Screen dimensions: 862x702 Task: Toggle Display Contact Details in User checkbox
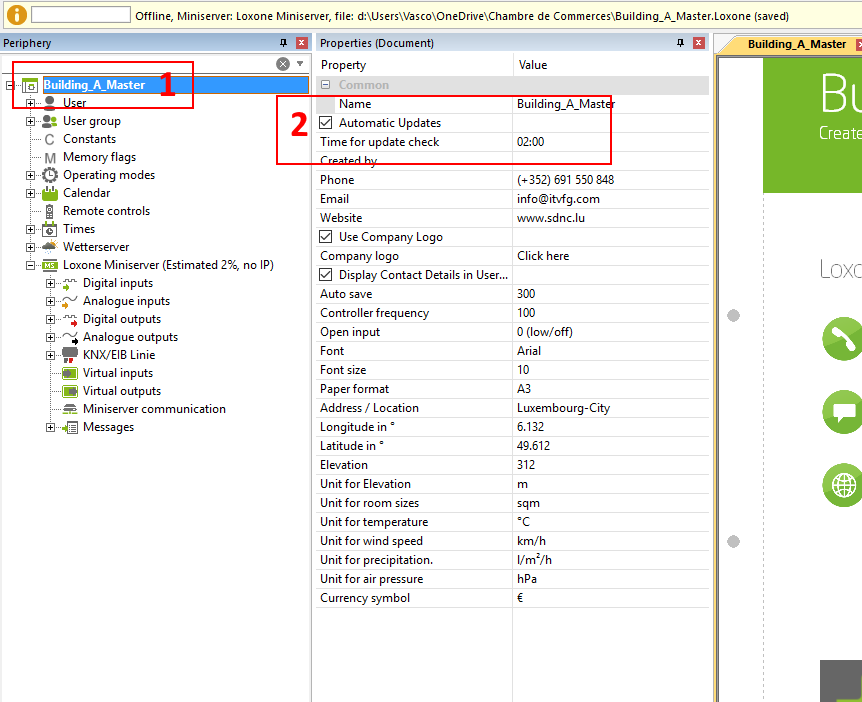pos(325,275)
